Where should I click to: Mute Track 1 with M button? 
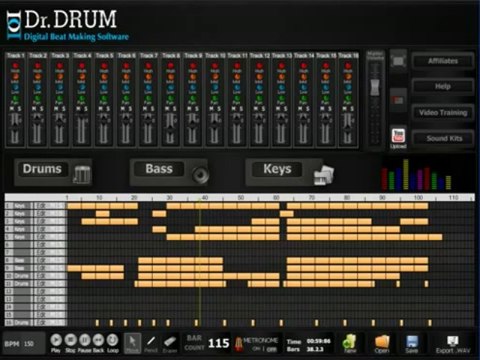pyautogui.click(x=12, y=109)
